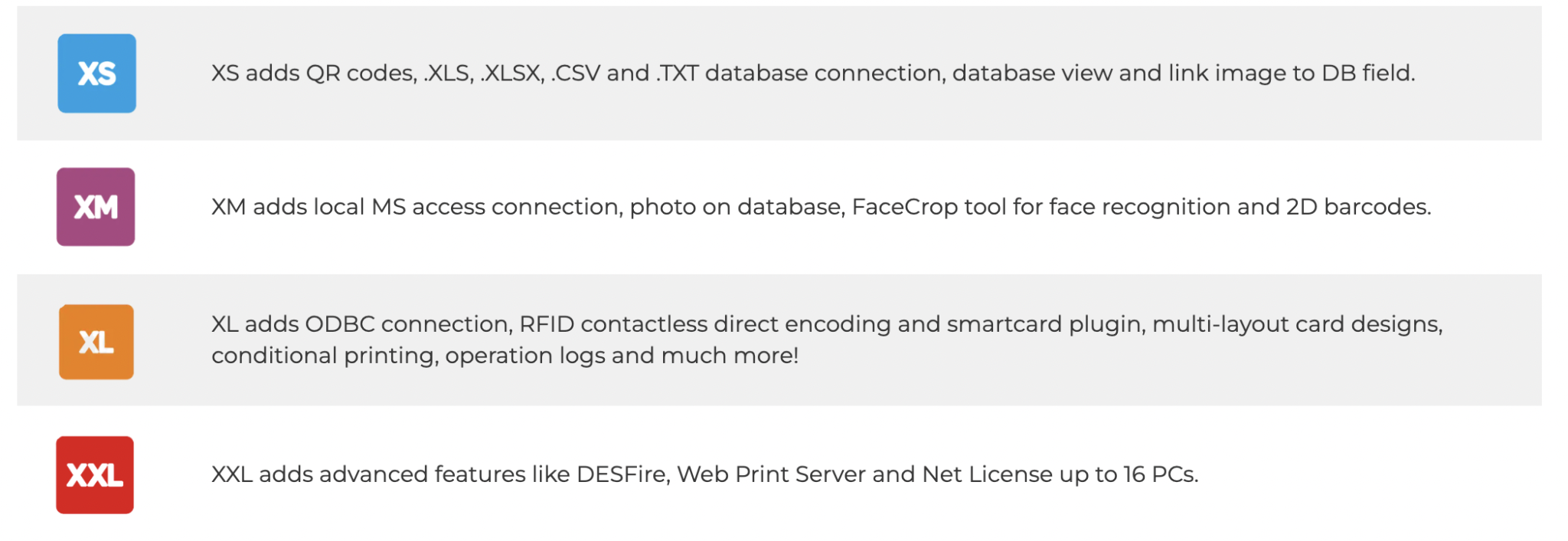
Task: Click the blue XS edition icon
Action: [97, 74]
